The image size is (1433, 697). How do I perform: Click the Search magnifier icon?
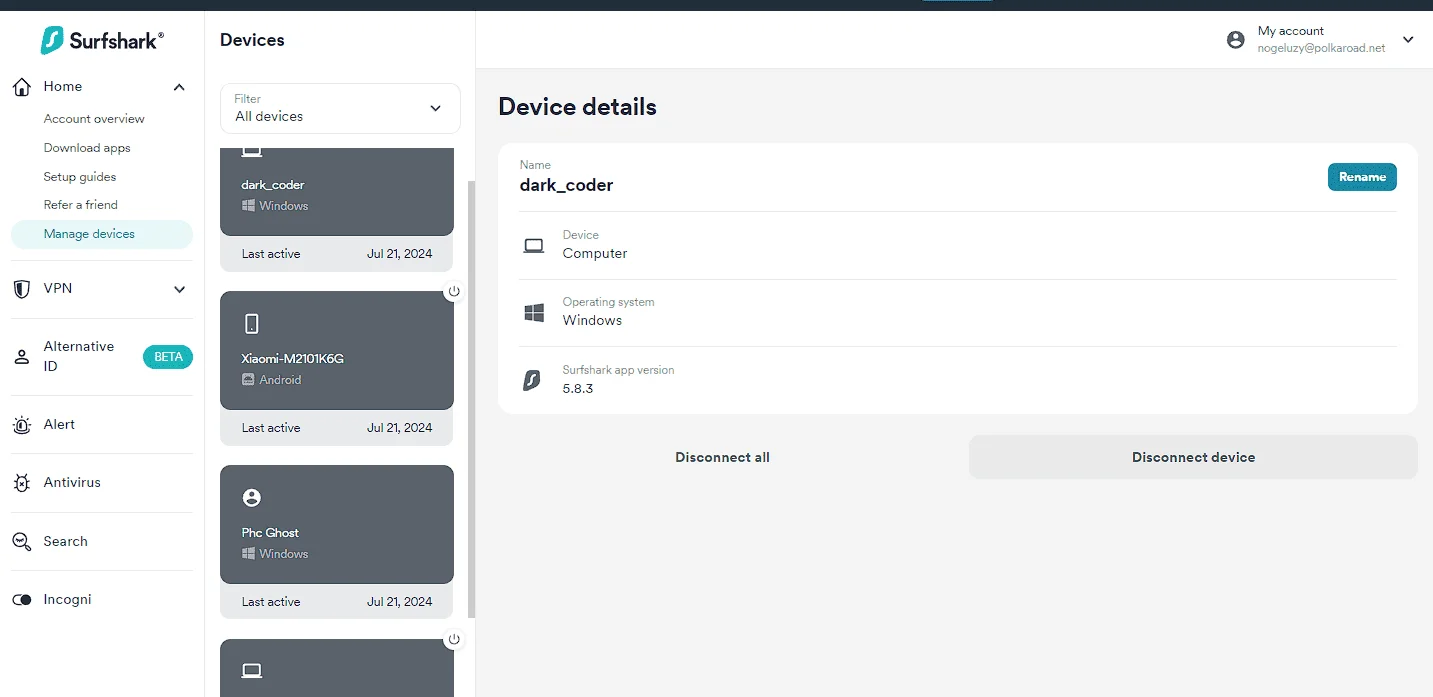(x=21, y=541)
